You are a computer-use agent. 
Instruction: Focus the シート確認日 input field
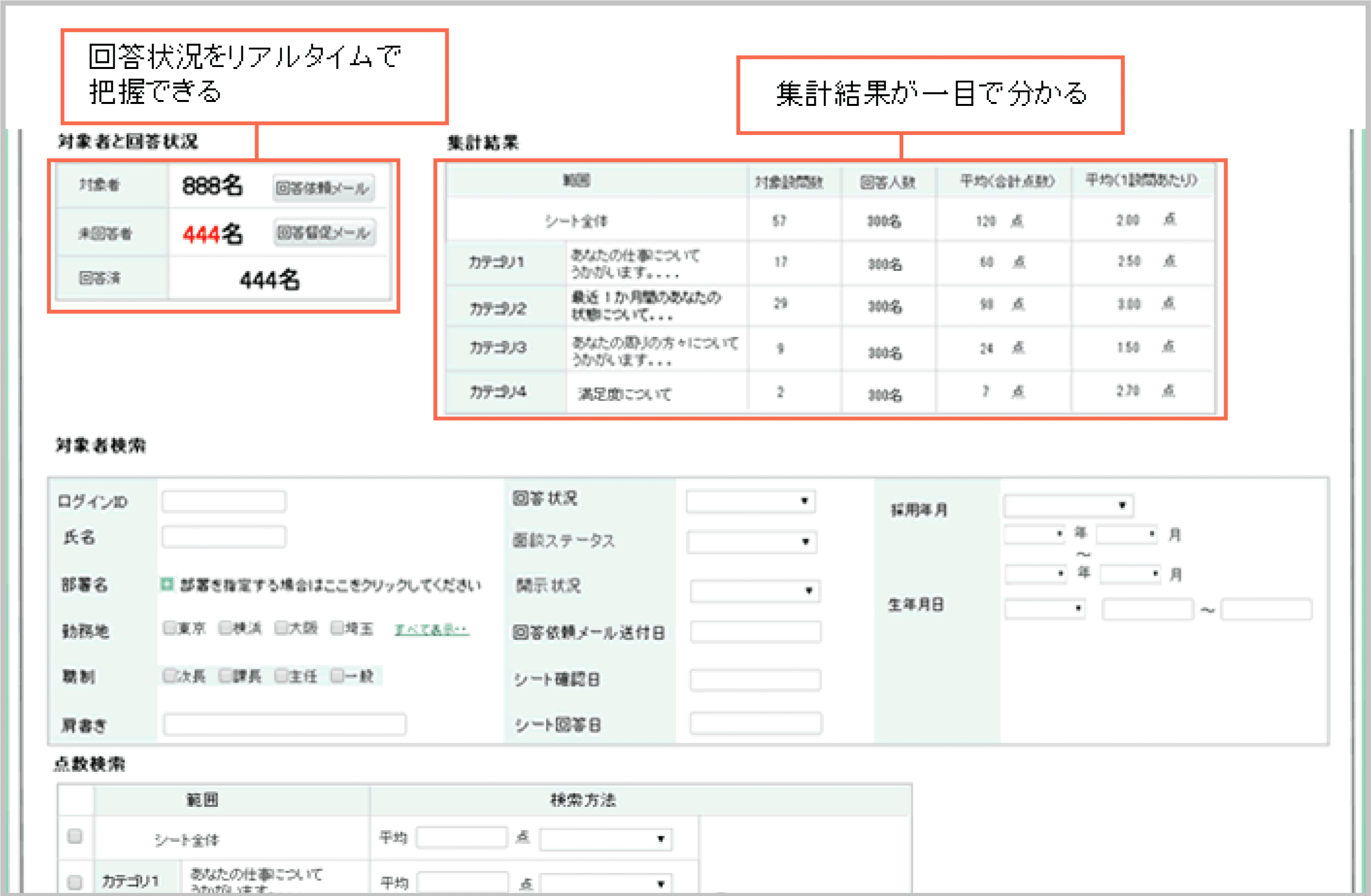click(755, 679)
